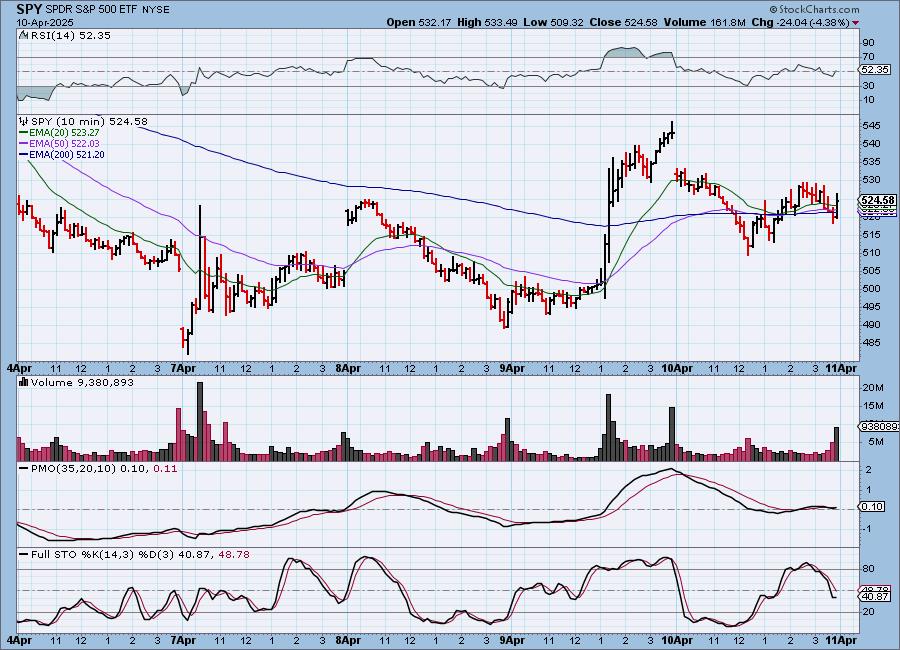900x650 pixels.
Task: Click the RSI(14) 52.35 legend text
Action: point(71,35)
